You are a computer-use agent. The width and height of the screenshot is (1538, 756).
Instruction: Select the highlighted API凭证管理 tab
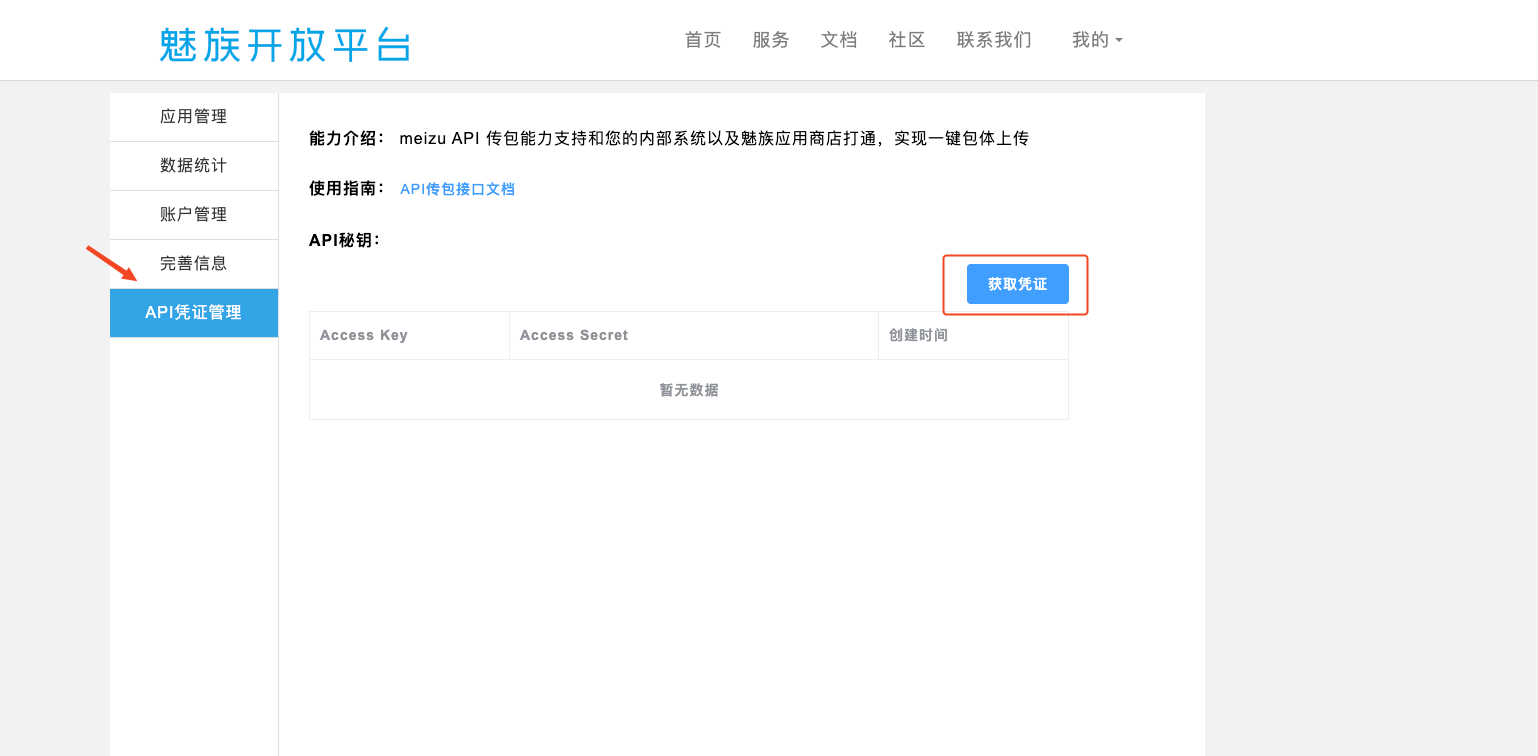click(194, 313)
